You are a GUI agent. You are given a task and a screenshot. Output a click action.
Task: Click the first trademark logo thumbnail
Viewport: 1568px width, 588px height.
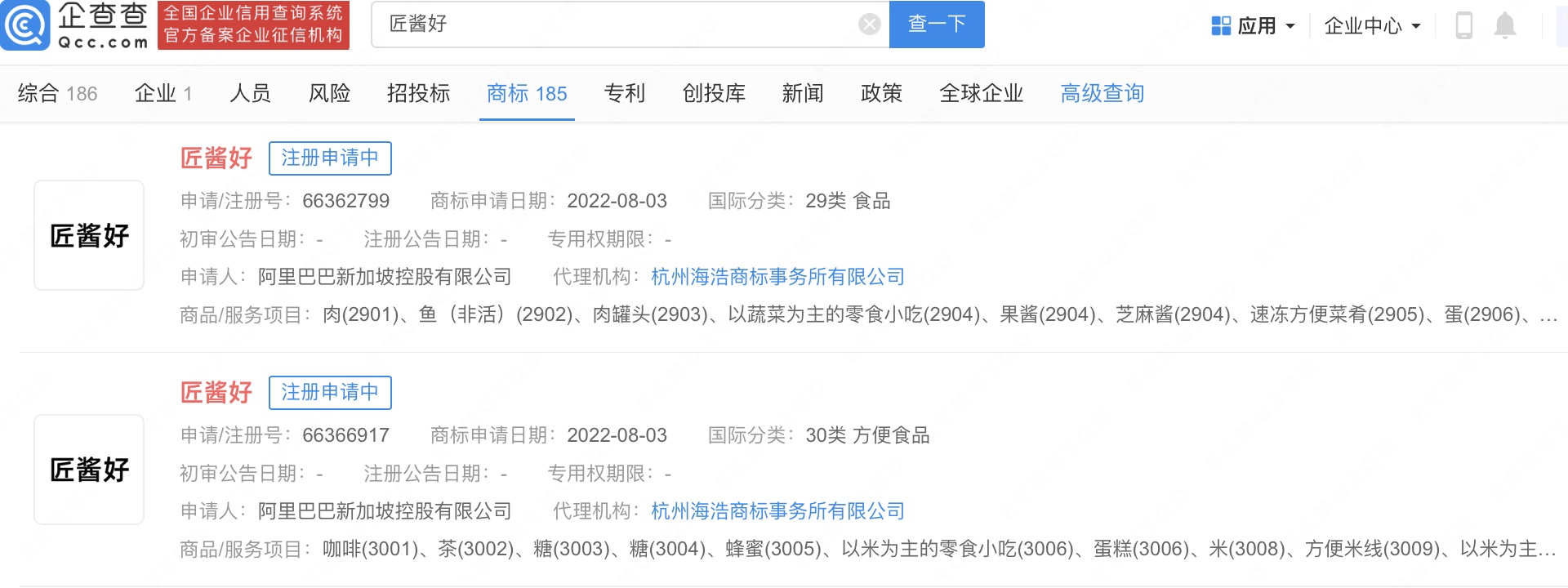click(x=89, y=235)
